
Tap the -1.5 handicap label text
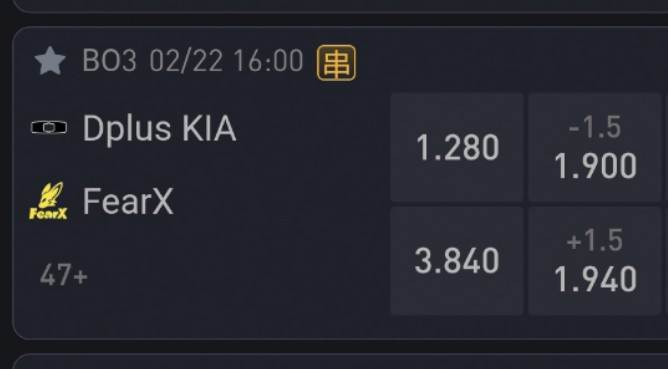595,127
